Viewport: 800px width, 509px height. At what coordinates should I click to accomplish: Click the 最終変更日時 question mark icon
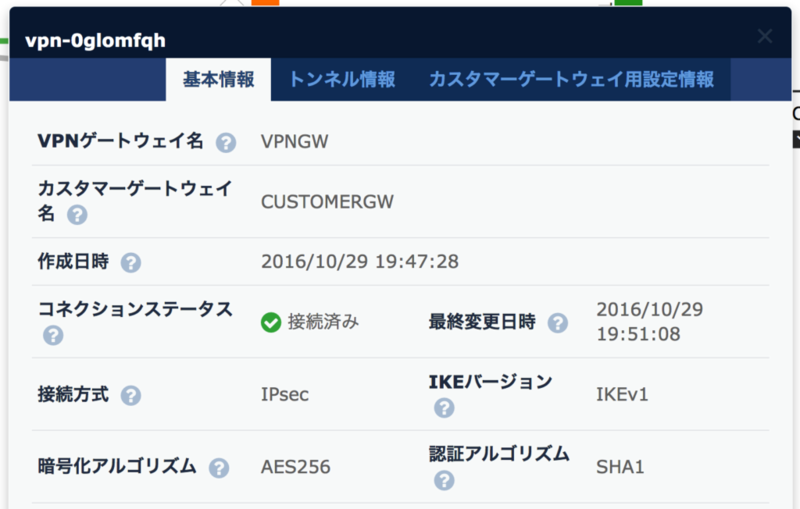point(558,323)
